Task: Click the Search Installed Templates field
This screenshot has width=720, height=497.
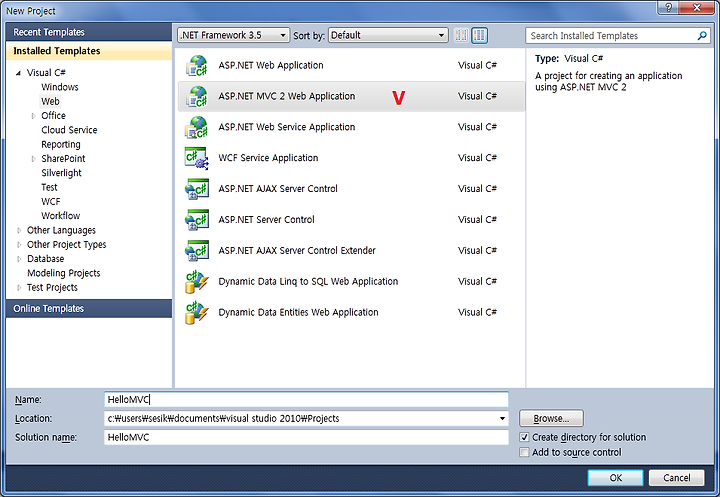Action: (x=611, y=35)
